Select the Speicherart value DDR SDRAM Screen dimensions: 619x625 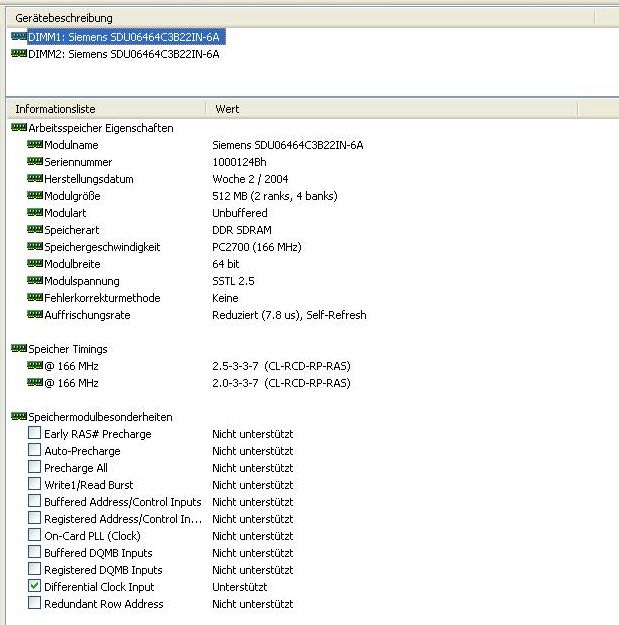(x=242, y=230)
